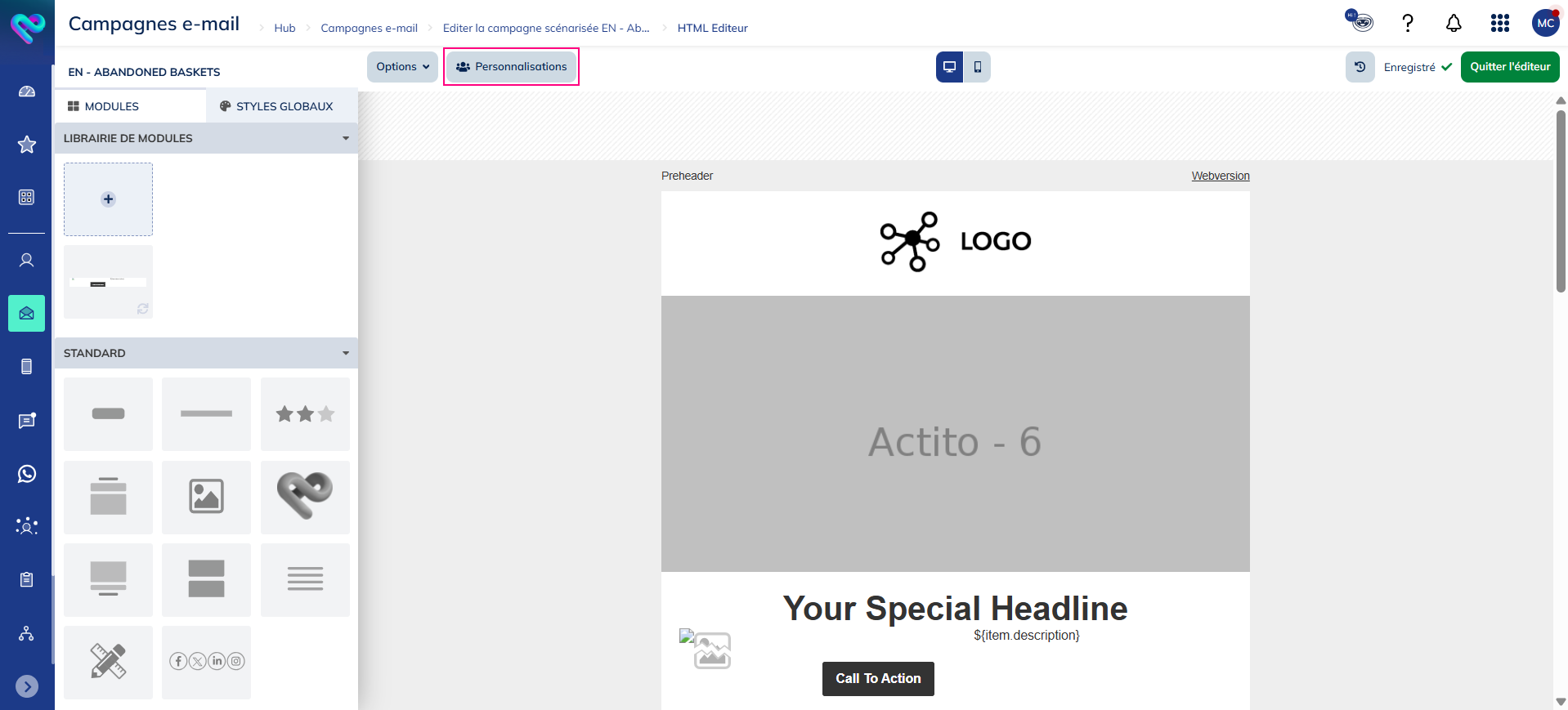Click the Quitter l'éditeur button

(1509, 67)
